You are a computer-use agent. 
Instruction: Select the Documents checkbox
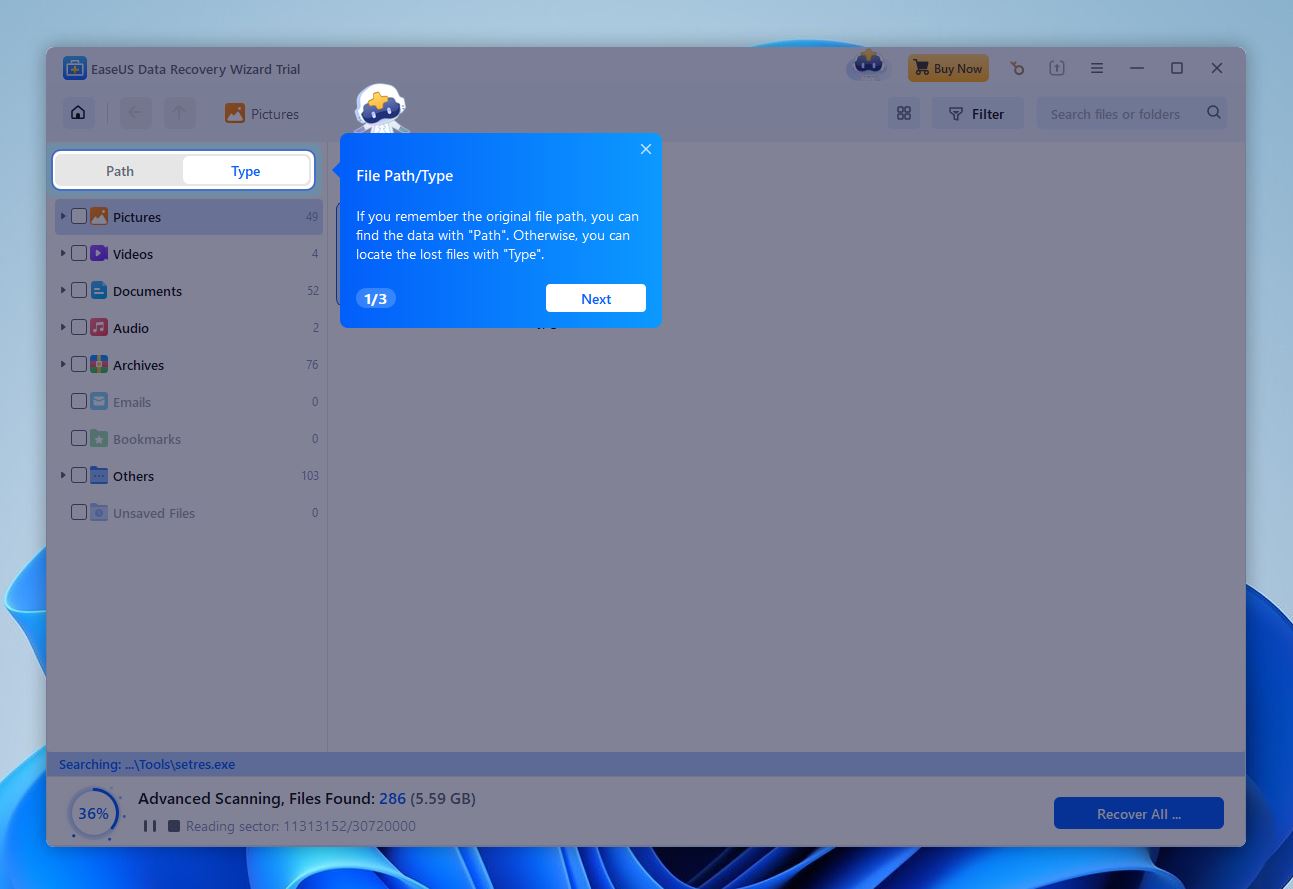coord(79,290)
